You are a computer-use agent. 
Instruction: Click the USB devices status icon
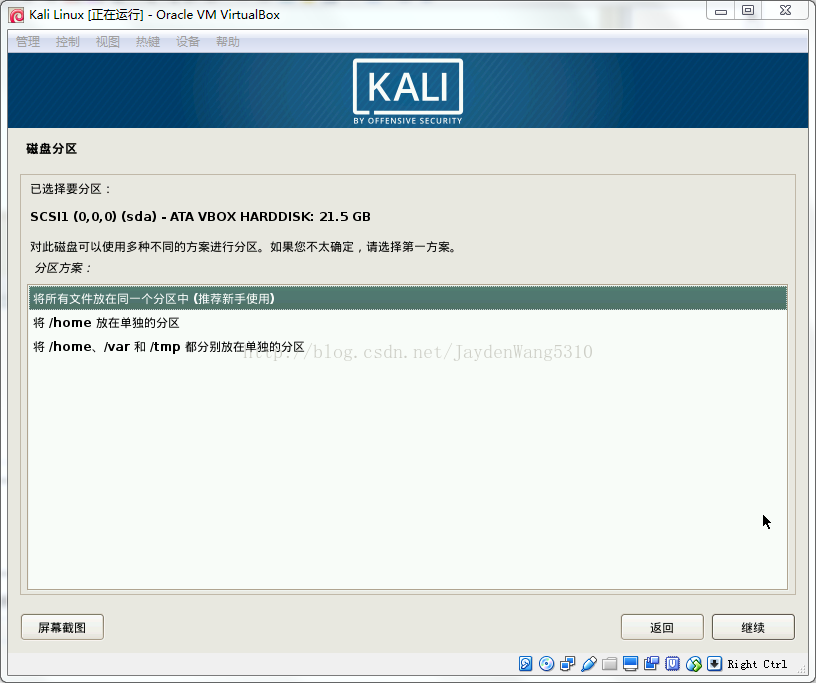(x=589, y=664)
